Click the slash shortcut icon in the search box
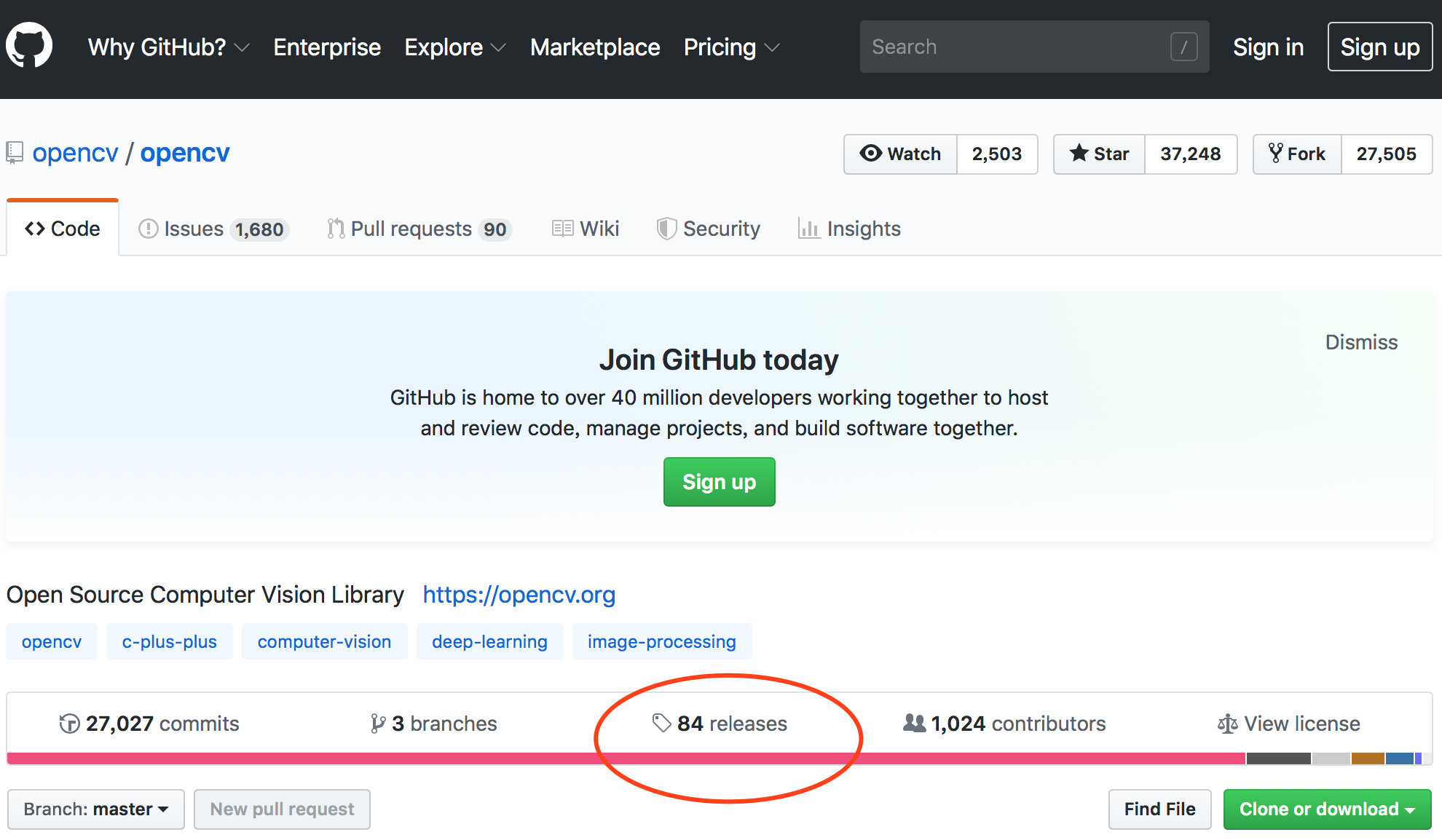This screenshot has height=840, width=1442. tap(1183, 47)
